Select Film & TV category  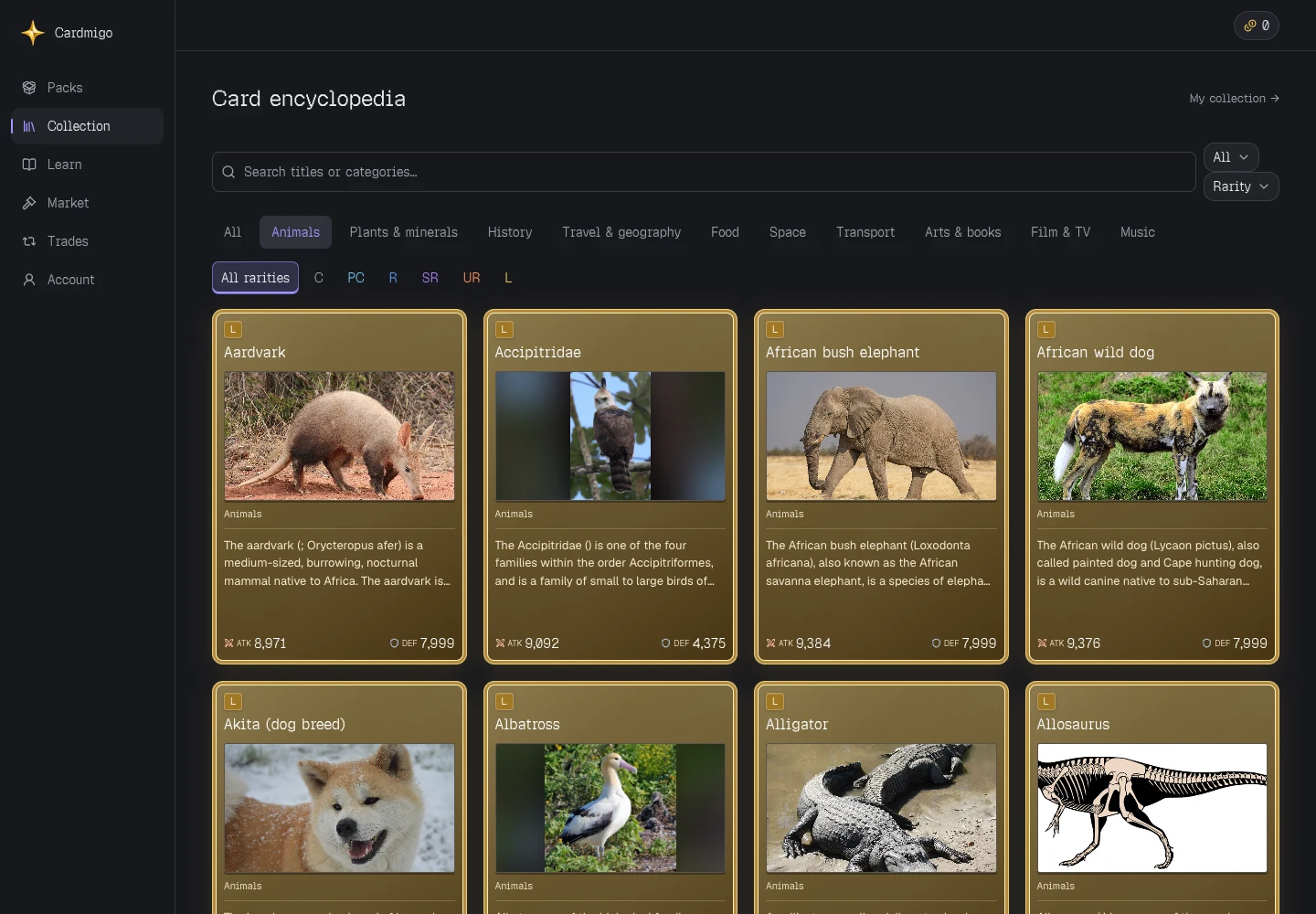click(x=1060, y=232)
